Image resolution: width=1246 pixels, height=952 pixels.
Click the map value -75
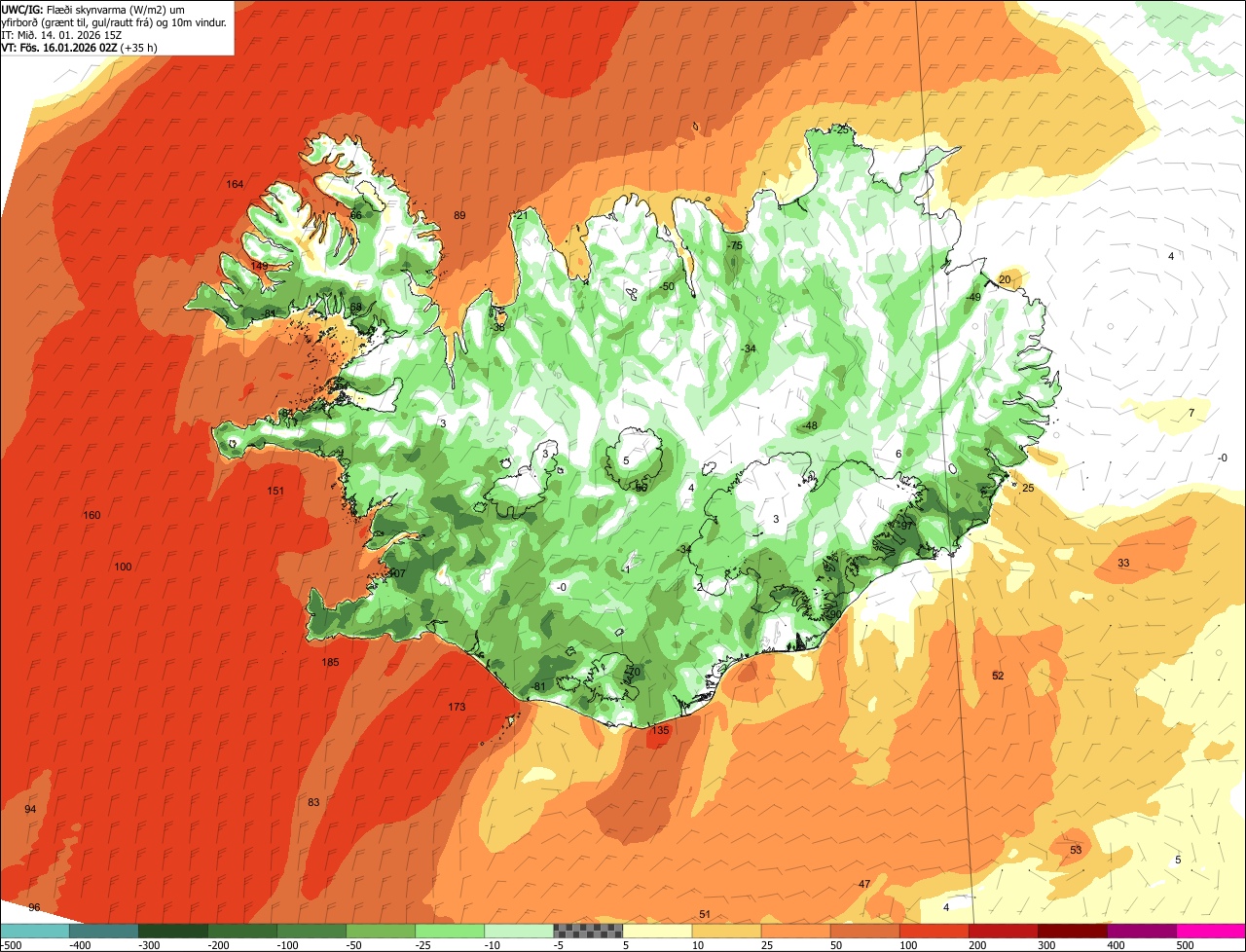point(735,245)
